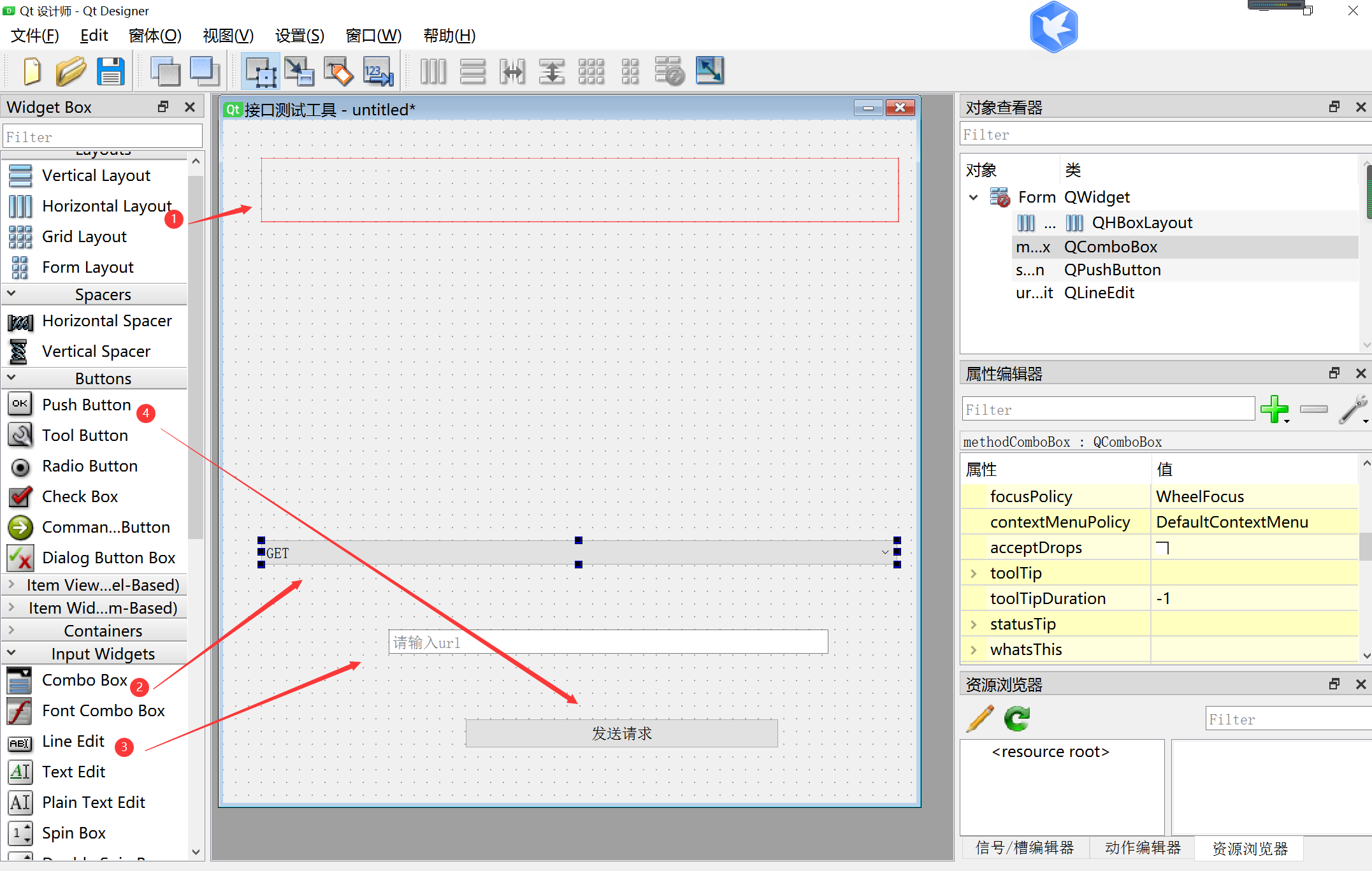
Task: Switch to Edit Signals/Slots mode icon
Action: point(299,71)
